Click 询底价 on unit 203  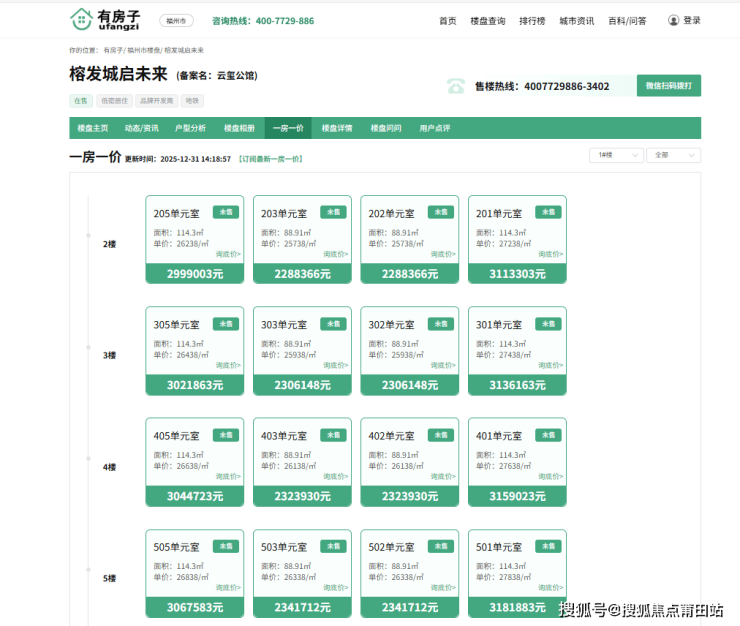click(x=334, y=254)
